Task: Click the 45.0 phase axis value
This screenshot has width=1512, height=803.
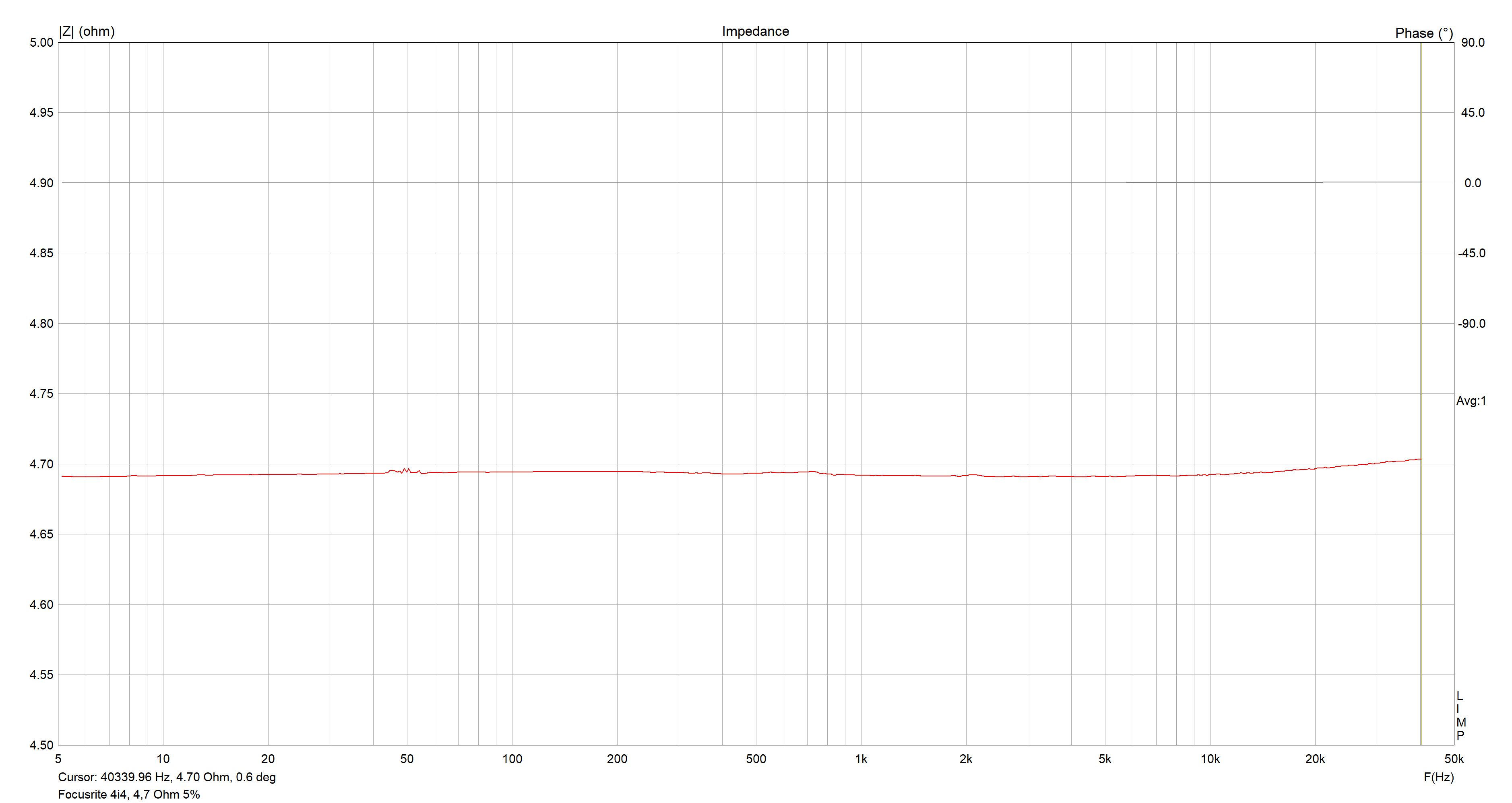Action: point(1473,113)
